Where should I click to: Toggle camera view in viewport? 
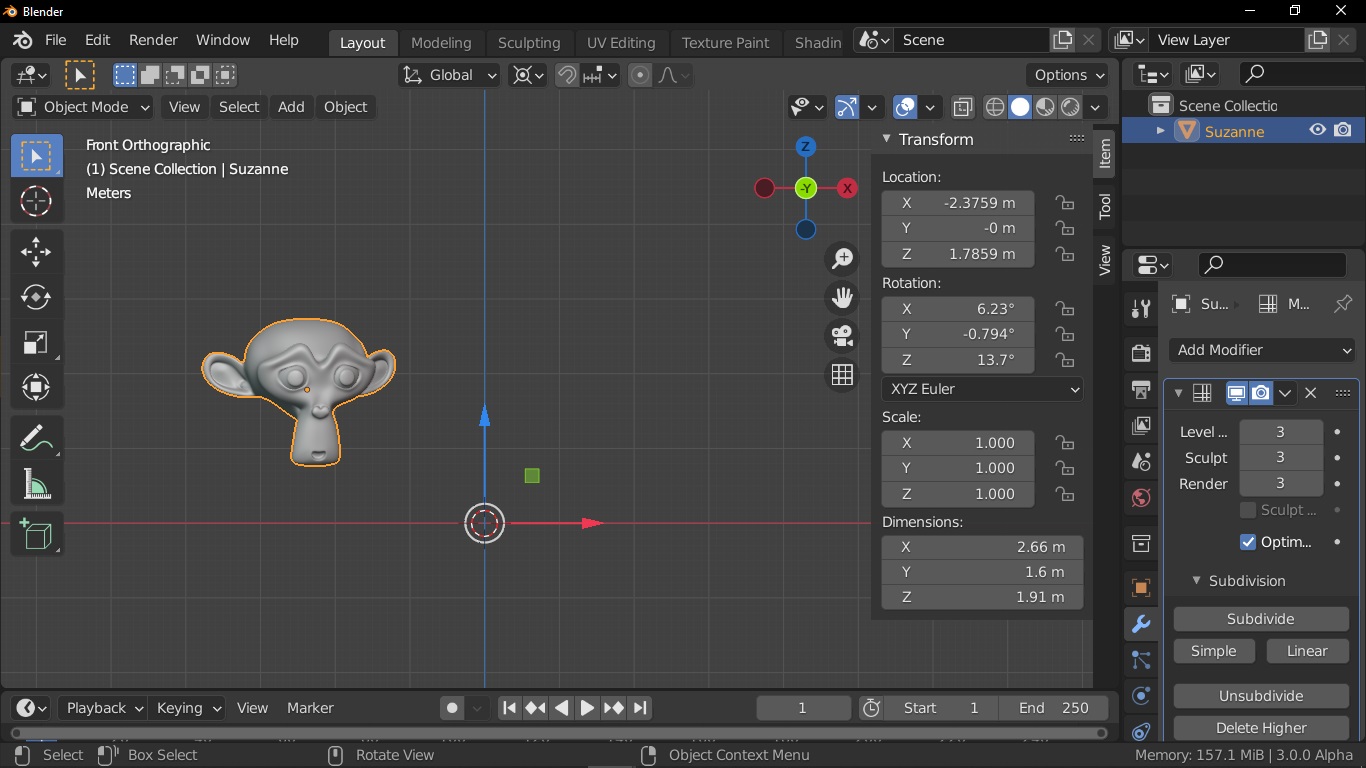(x=843, y=336)
